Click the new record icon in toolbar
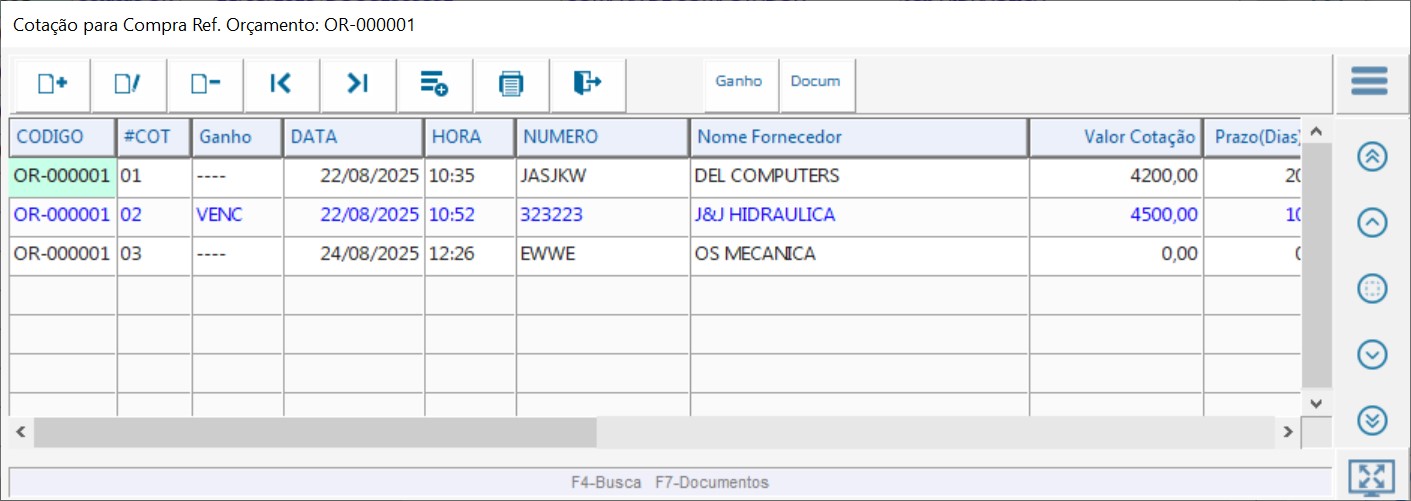 52,84
